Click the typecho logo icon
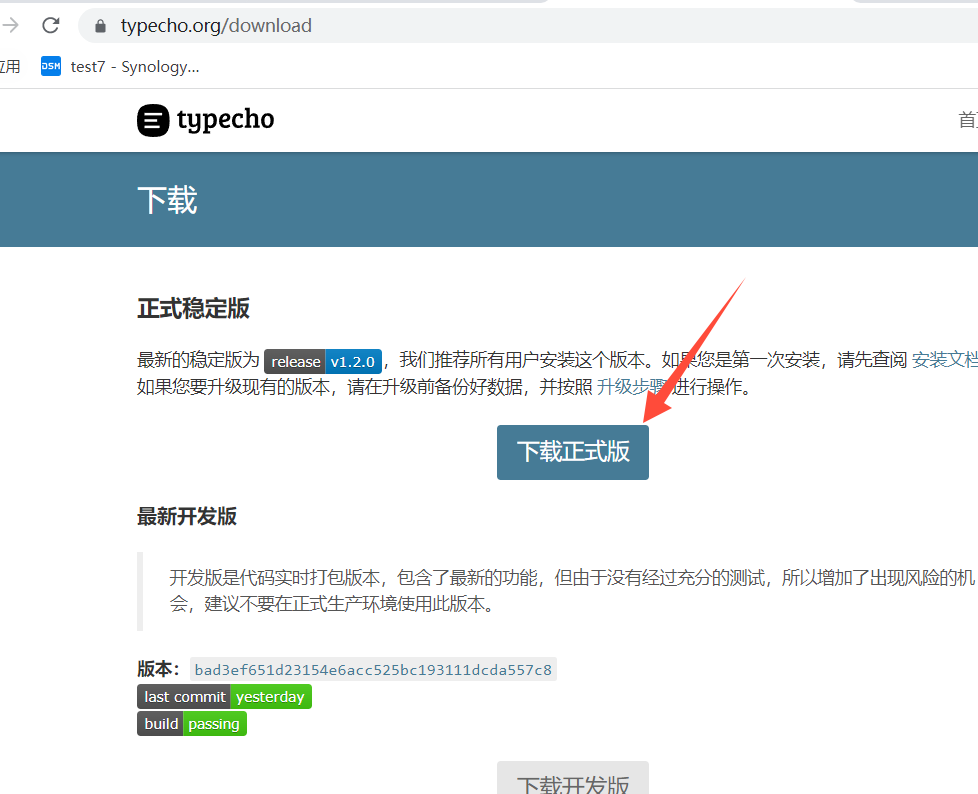The height and width of the screenshot is (794, 978). pos(153,120)
